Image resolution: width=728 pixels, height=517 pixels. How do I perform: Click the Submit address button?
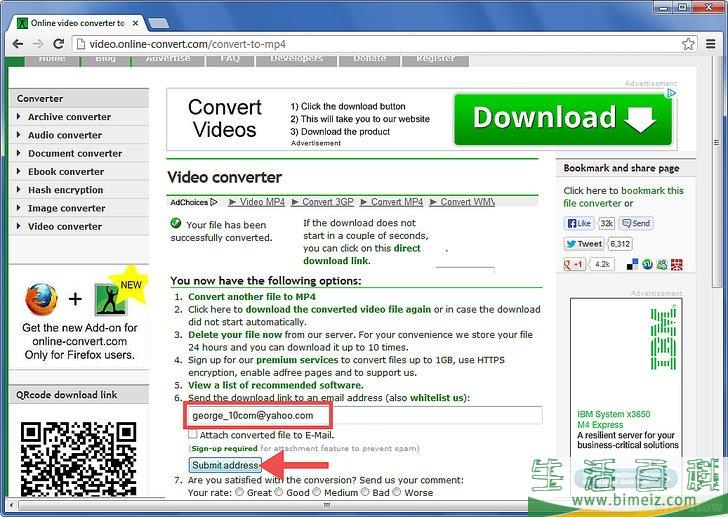point(225,465)
